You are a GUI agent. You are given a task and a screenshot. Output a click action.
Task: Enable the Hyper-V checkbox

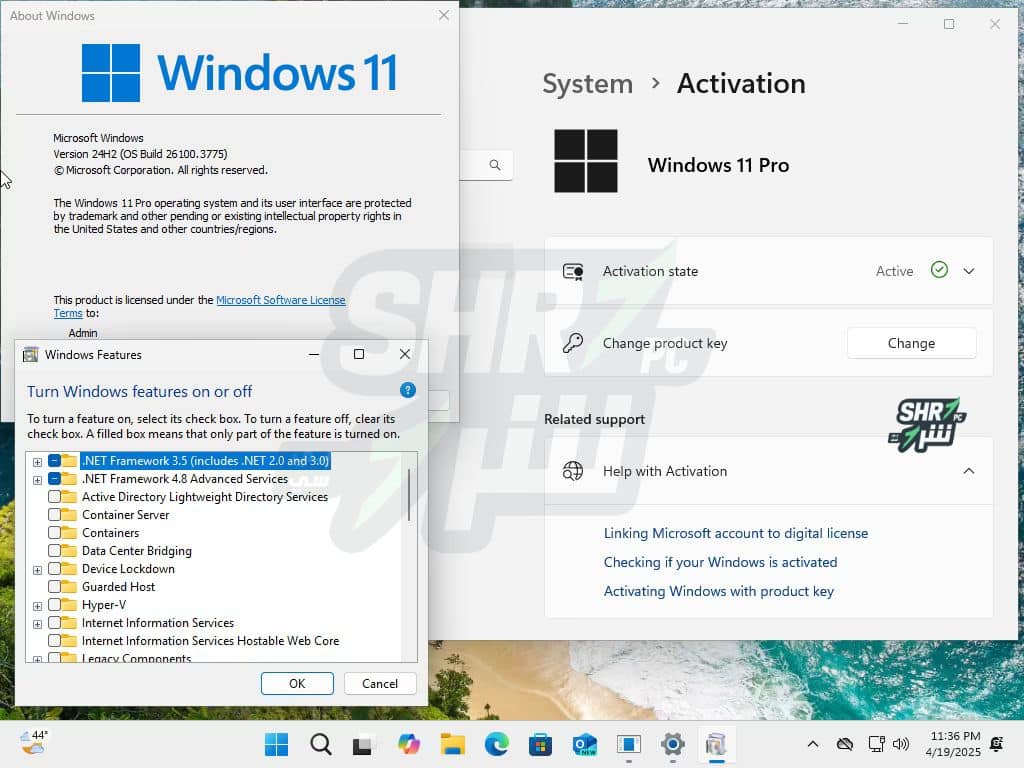[54, 605]
